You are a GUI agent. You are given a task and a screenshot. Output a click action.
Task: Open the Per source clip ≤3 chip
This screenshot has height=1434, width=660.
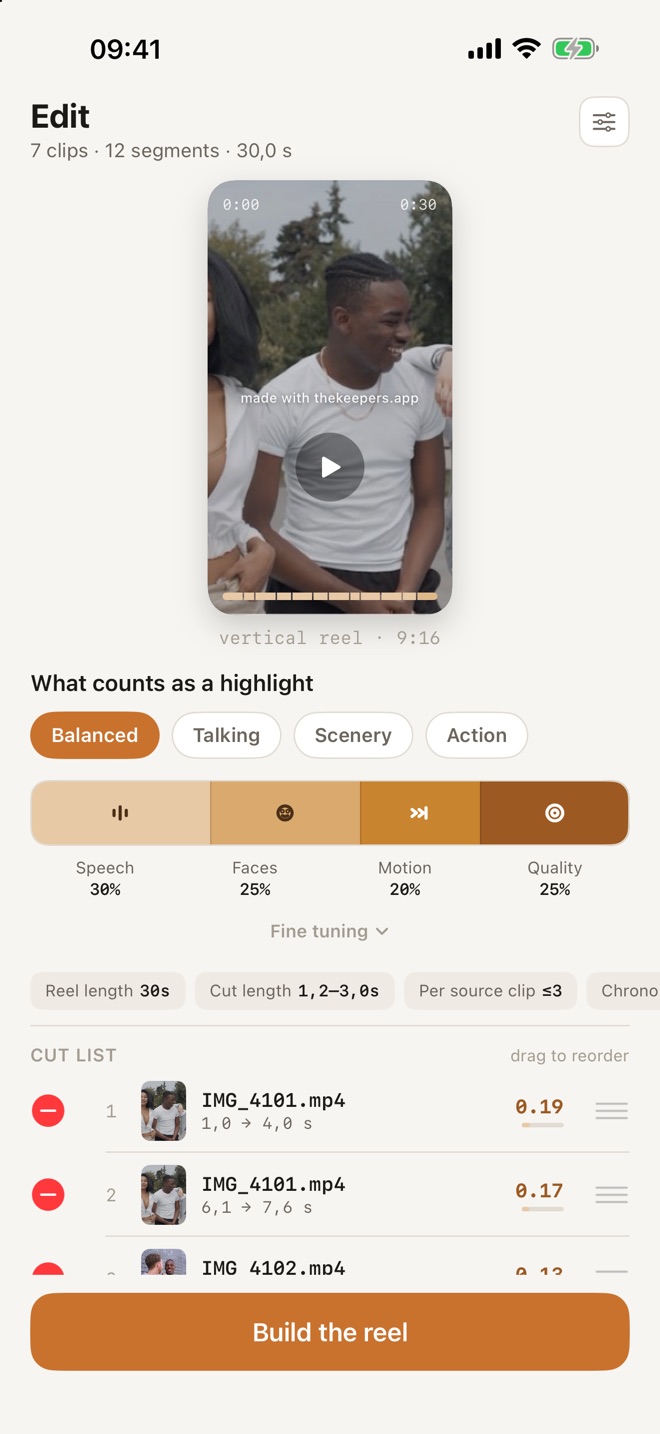pos(490,991)
